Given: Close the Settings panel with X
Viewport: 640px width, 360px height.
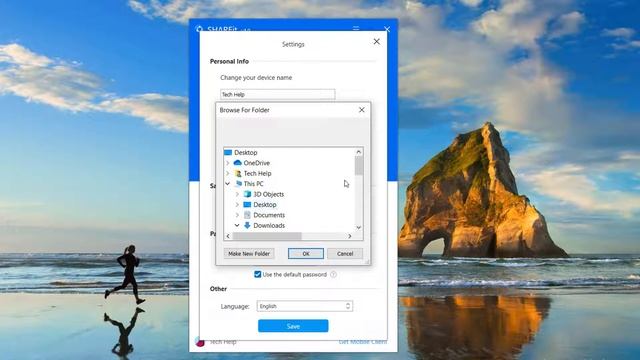Looking at the screenshot, I should (376, 42).
